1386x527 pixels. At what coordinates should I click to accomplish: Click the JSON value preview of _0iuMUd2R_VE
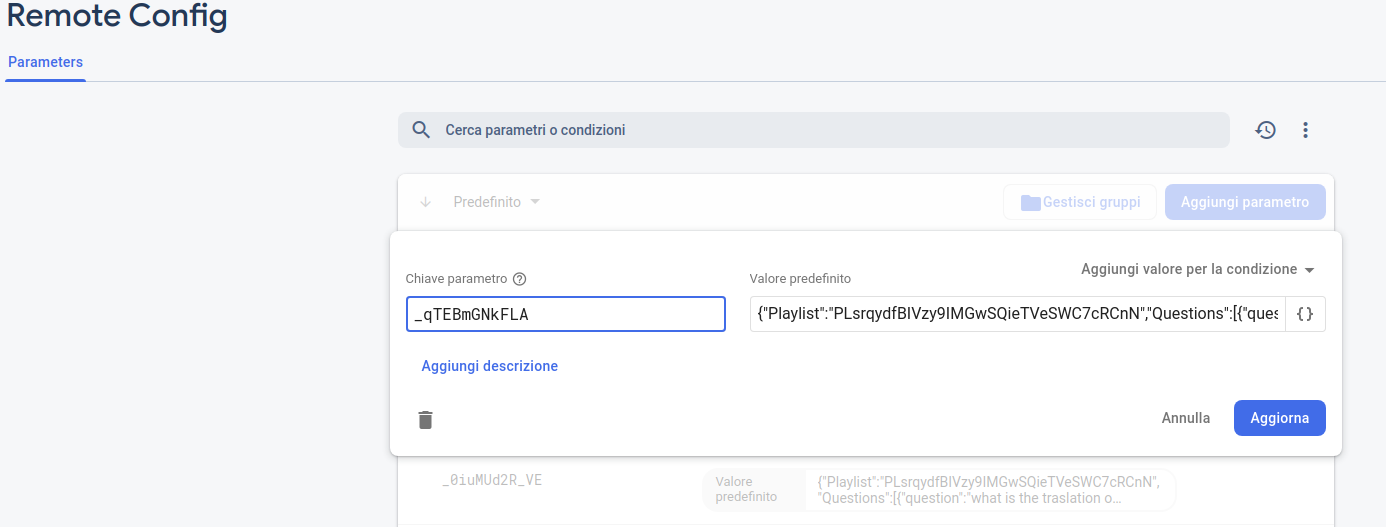pos(988,490)
